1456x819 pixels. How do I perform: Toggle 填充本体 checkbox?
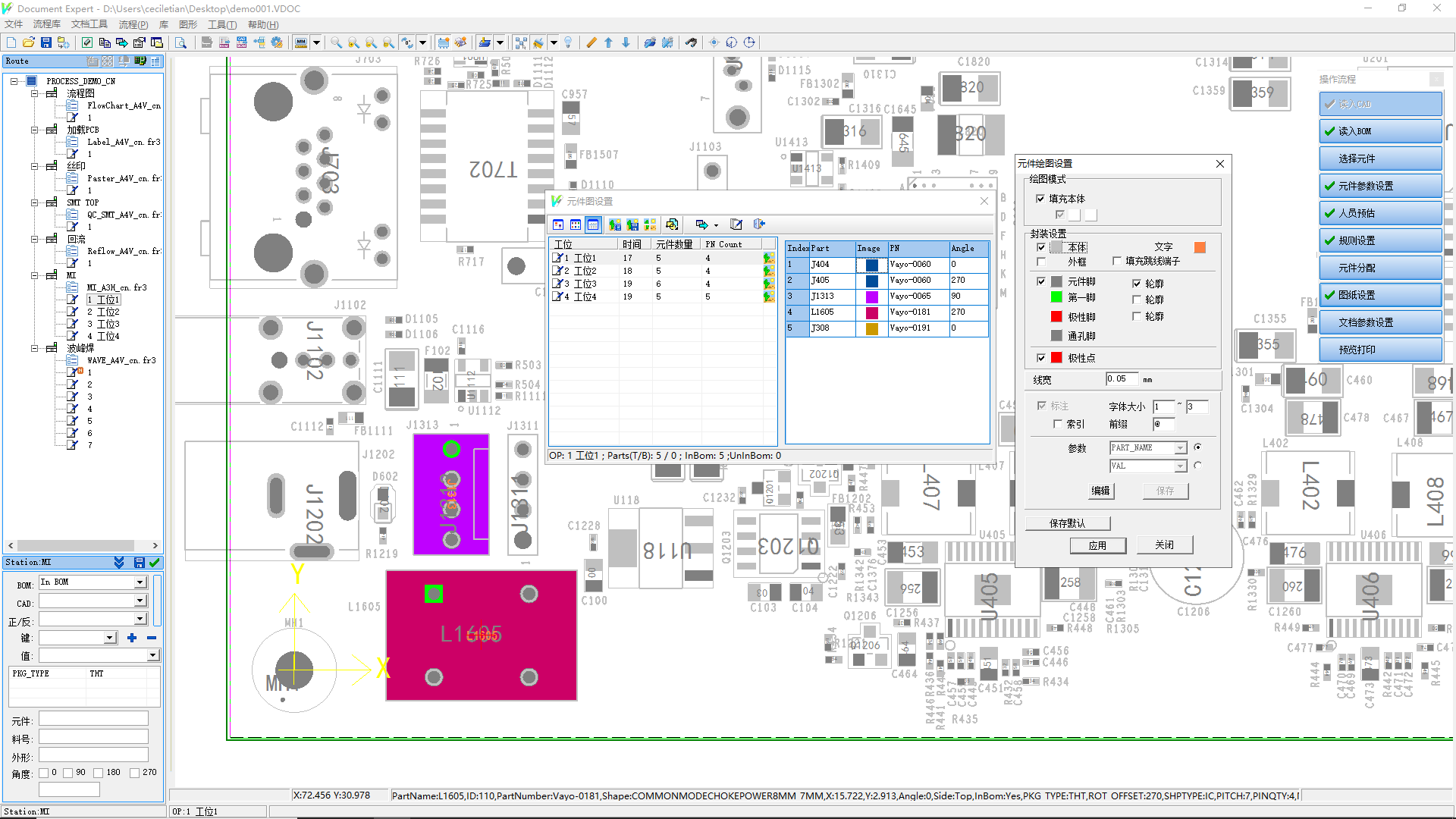point(1040,199)
